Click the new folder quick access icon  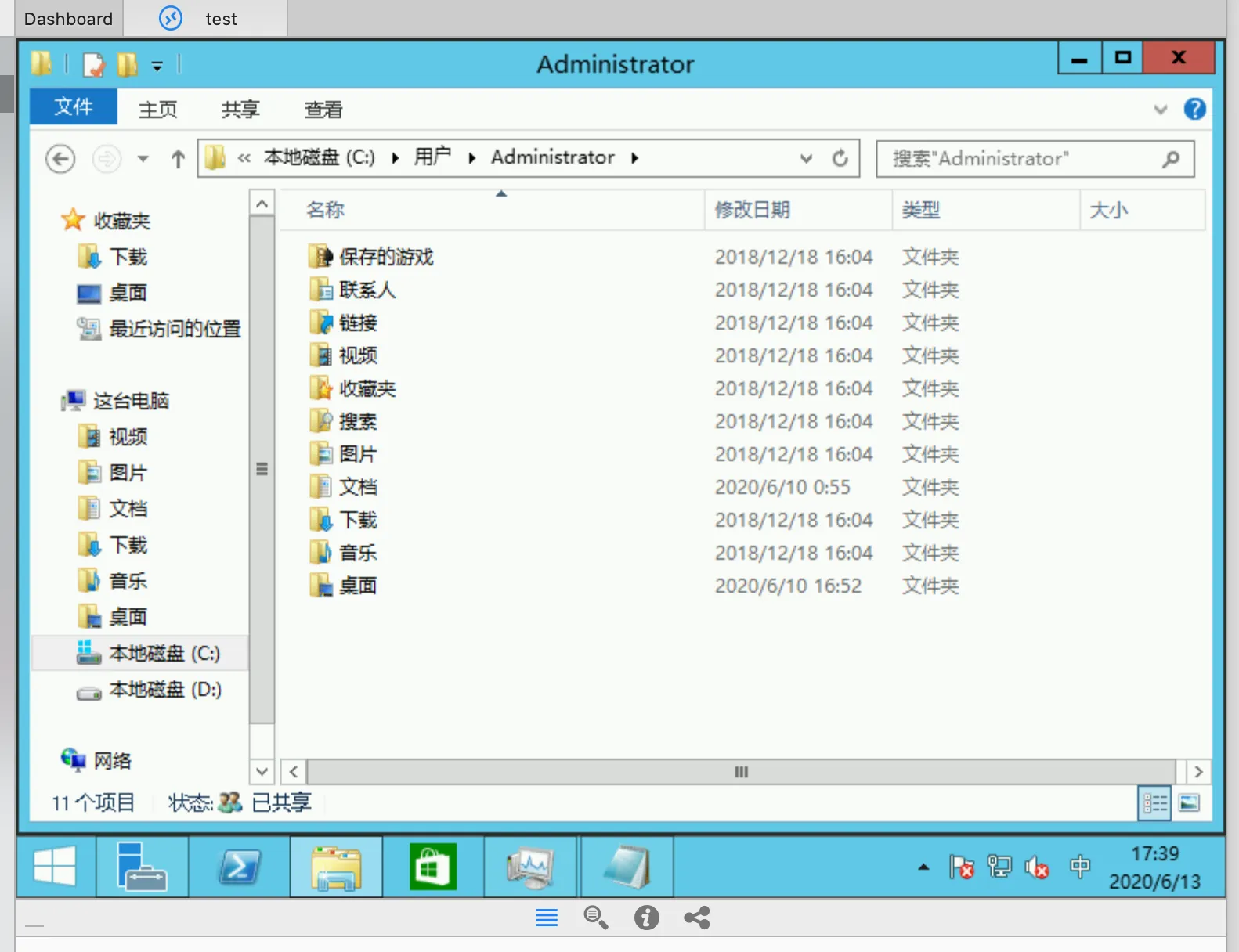[127, 64]
